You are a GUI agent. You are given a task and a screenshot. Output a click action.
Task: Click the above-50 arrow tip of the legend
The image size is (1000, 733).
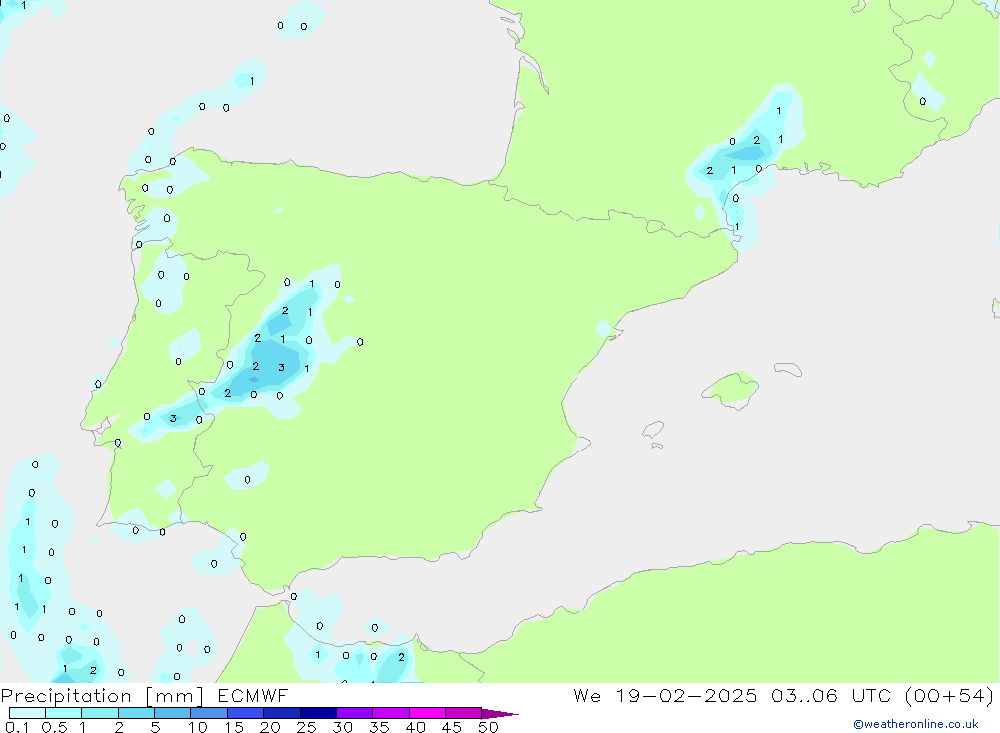coord(499,714)
